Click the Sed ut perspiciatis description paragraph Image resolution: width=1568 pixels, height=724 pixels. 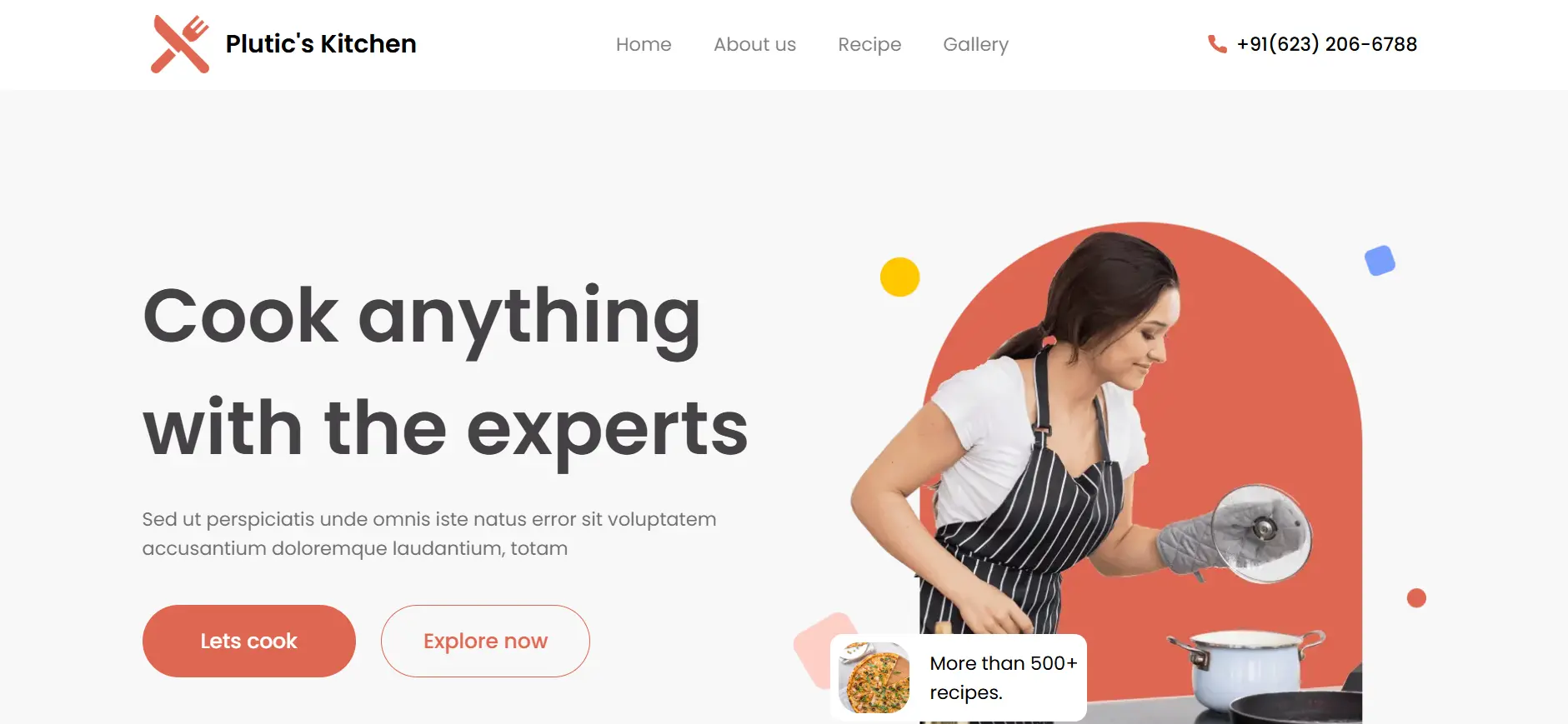(x=429, y=533)
